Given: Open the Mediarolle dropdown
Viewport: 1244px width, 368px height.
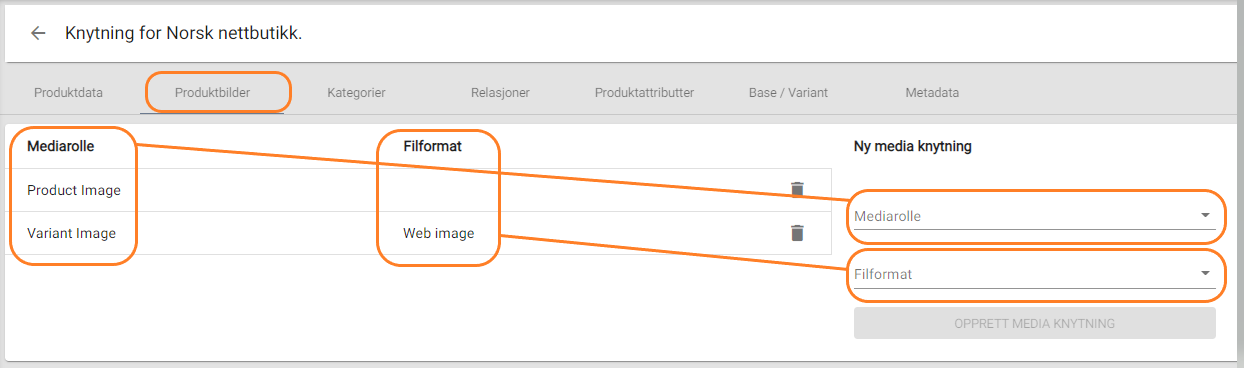Looking at the screenshot, I should (x=1034, y=216).
